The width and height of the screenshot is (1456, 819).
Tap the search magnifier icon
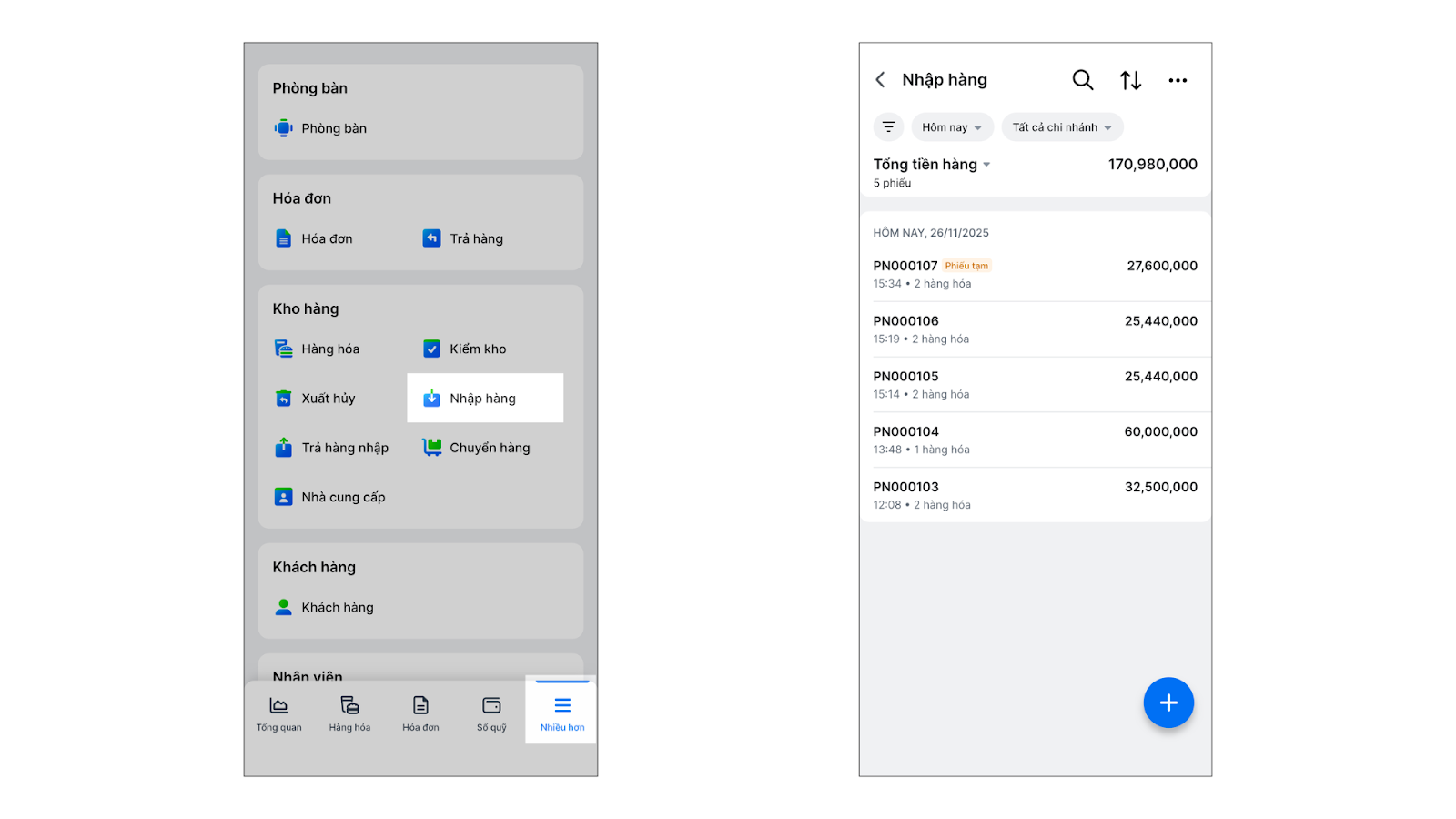click(1082, 80)
